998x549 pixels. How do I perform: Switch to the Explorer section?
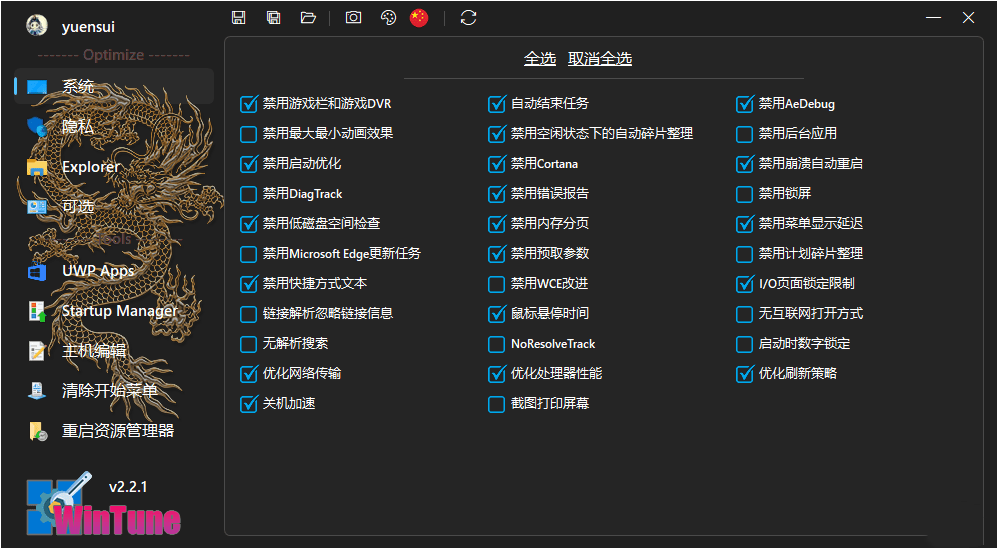114,167
